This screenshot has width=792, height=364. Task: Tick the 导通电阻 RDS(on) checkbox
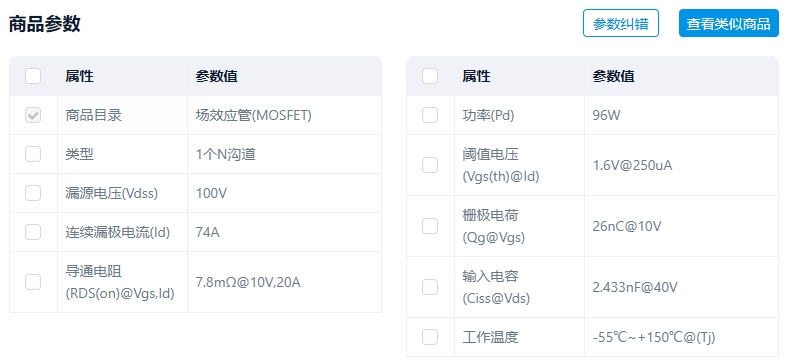(x=33, y=282)
